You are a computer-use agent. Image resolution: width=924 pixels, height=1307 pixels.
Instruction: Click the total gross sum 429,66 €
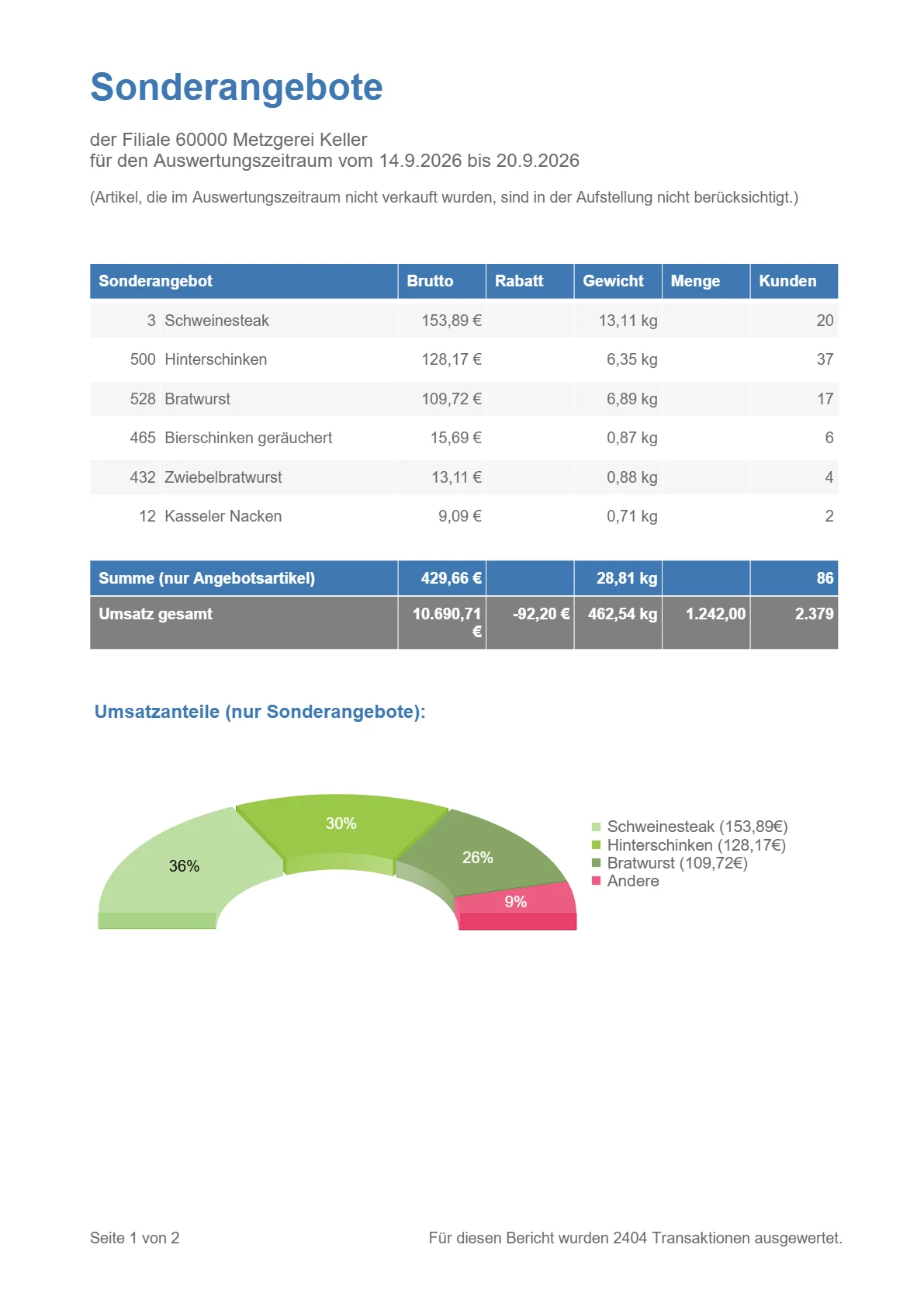point(451,578)
